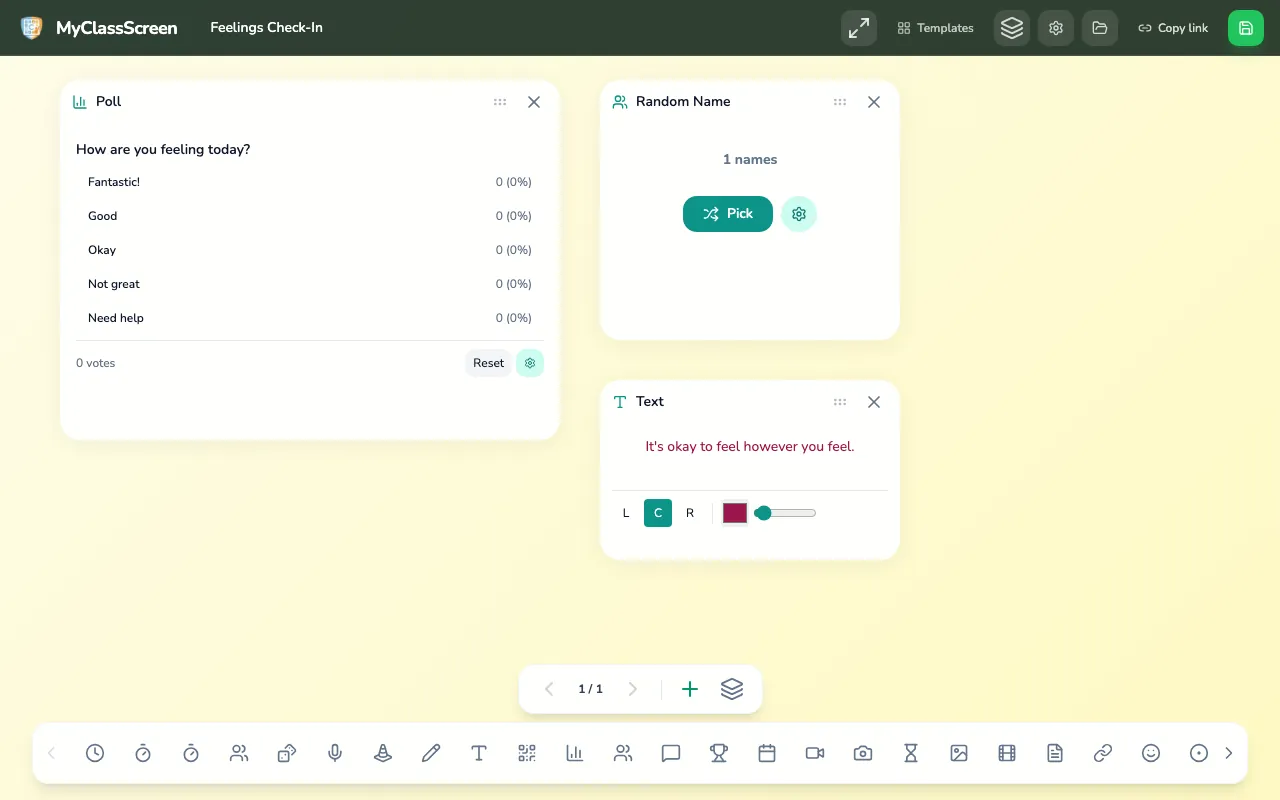Click the Pick button in Random Name
The image size is (1280, 800).
[x=728, y=214]
